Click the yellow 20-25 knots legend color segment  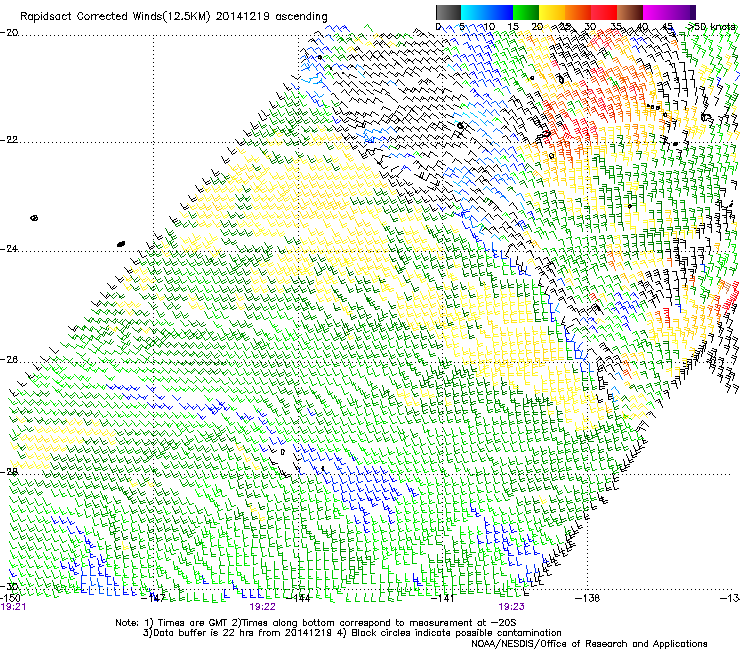point(552,12)
